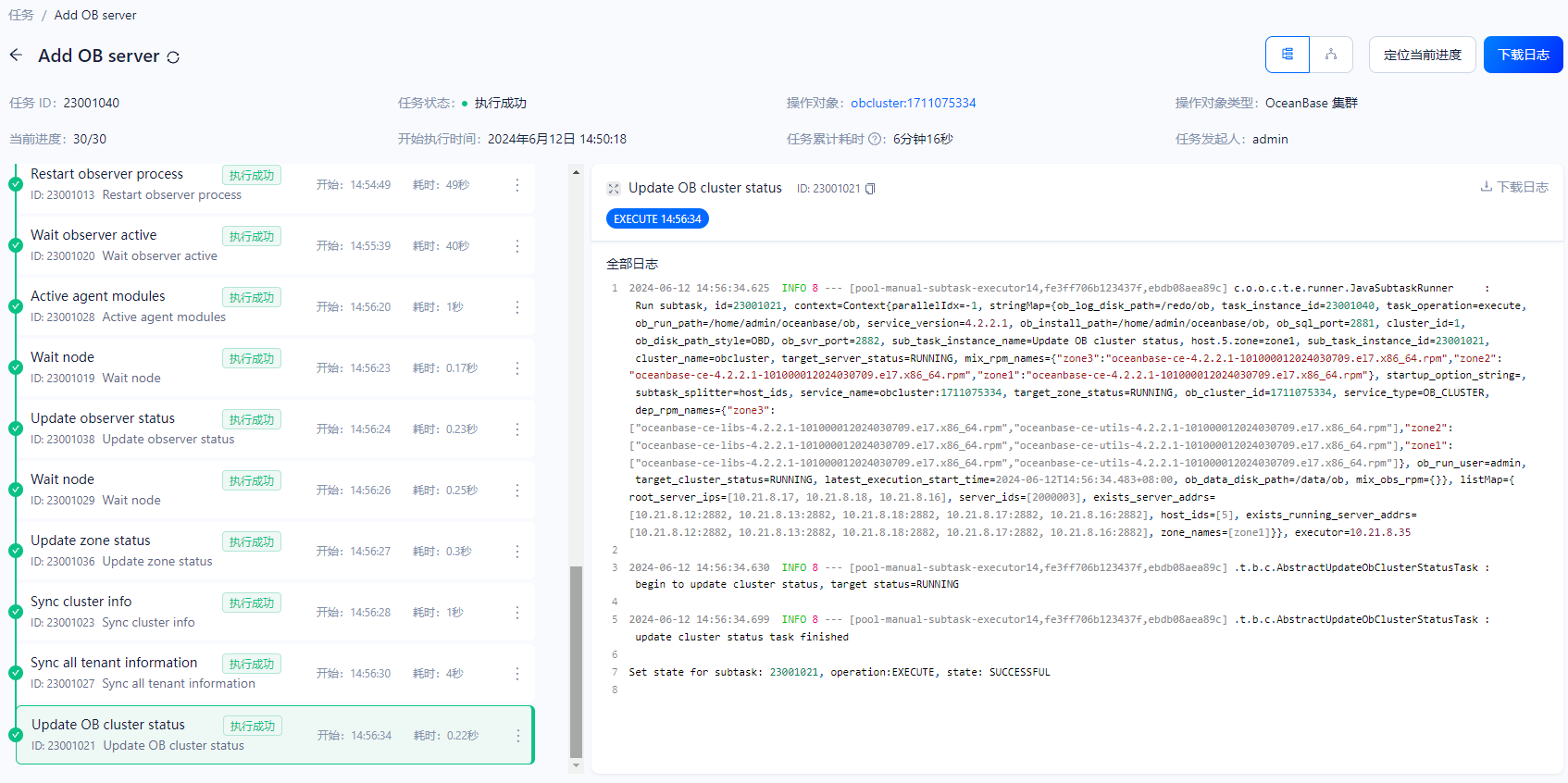Open more options for Active agent modules
Viewport: 1568px width, 783px height.
[517, 307]
